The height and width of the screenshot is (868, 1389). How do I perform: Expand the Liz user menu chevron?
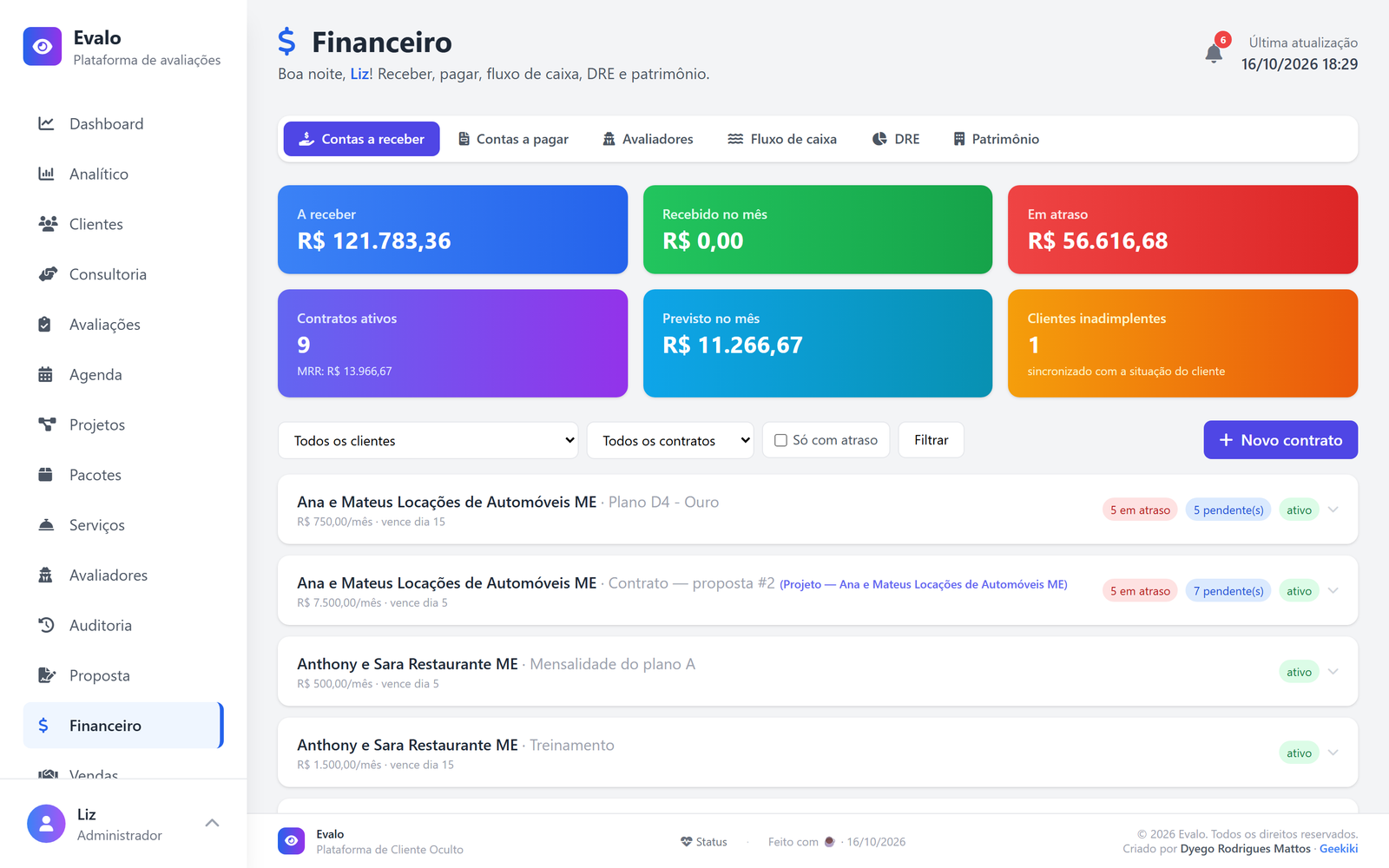click(212, 823)
